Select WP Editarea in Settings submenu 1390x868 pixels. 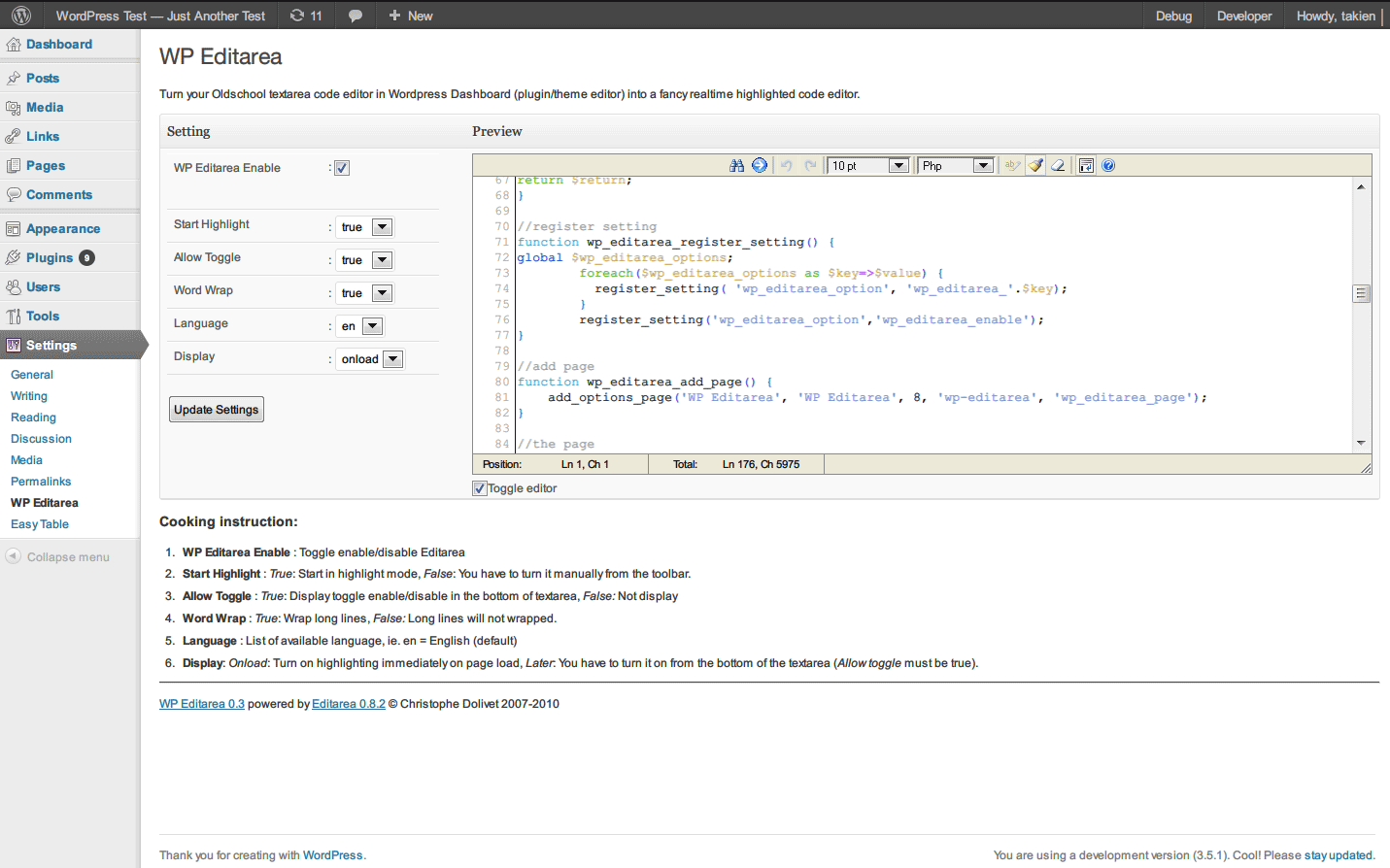(45, 503)
